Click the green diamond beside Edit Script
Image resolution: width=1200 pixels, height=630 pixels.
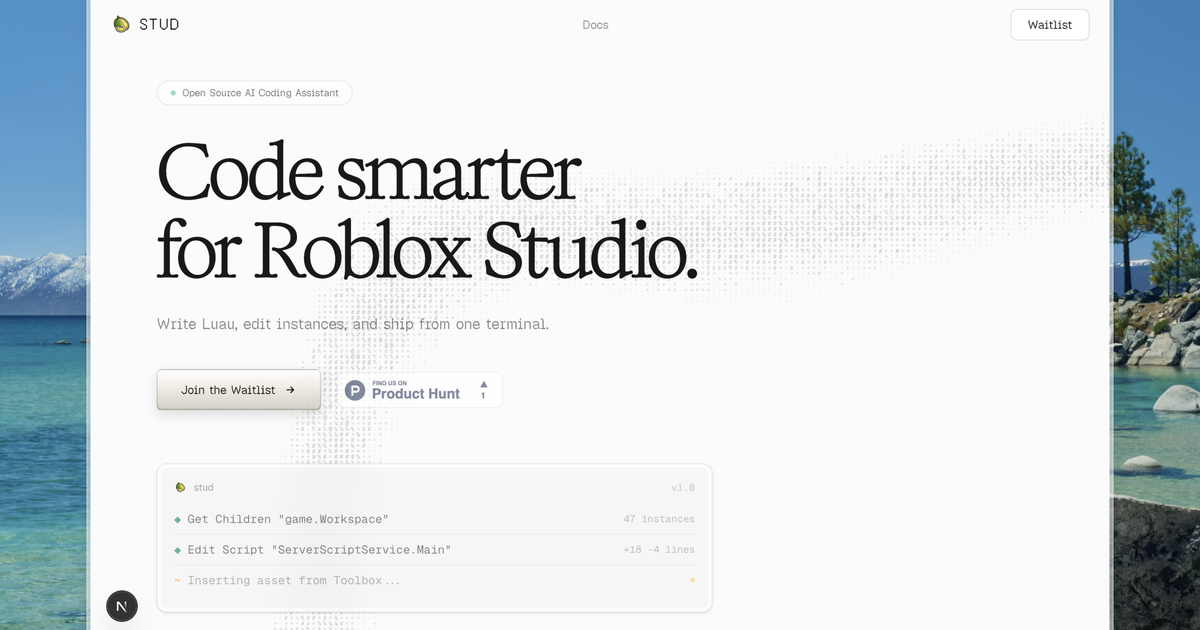pos(178,550)
